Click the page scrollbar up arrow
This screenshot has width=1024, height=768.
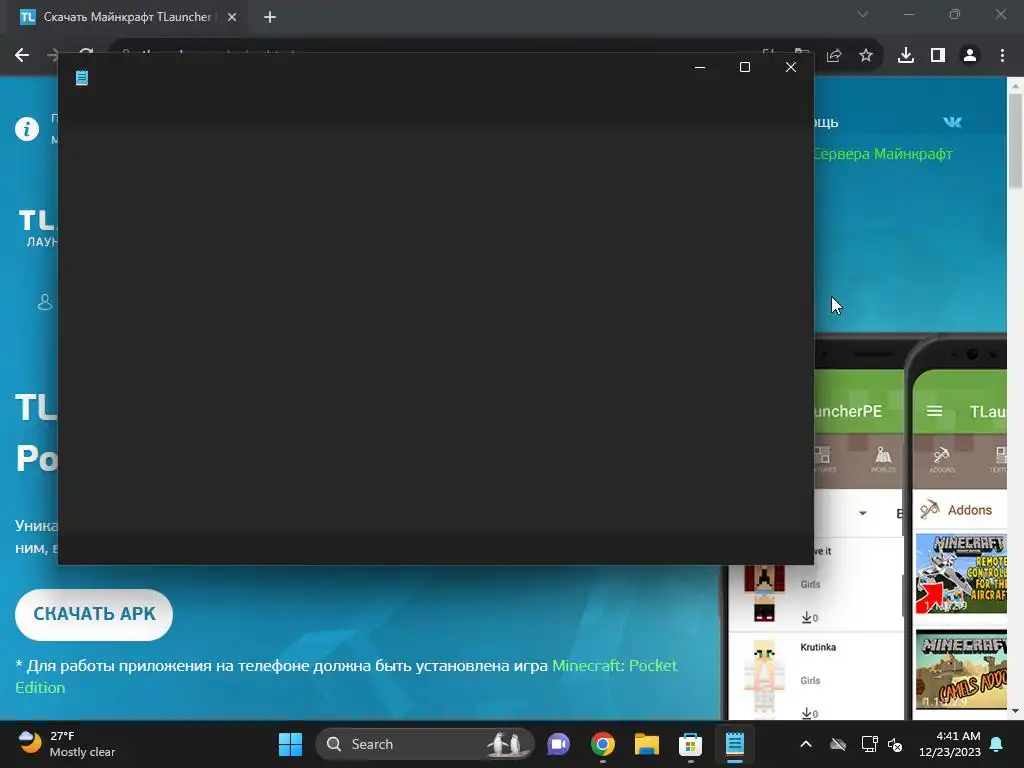click(1015, 85)
